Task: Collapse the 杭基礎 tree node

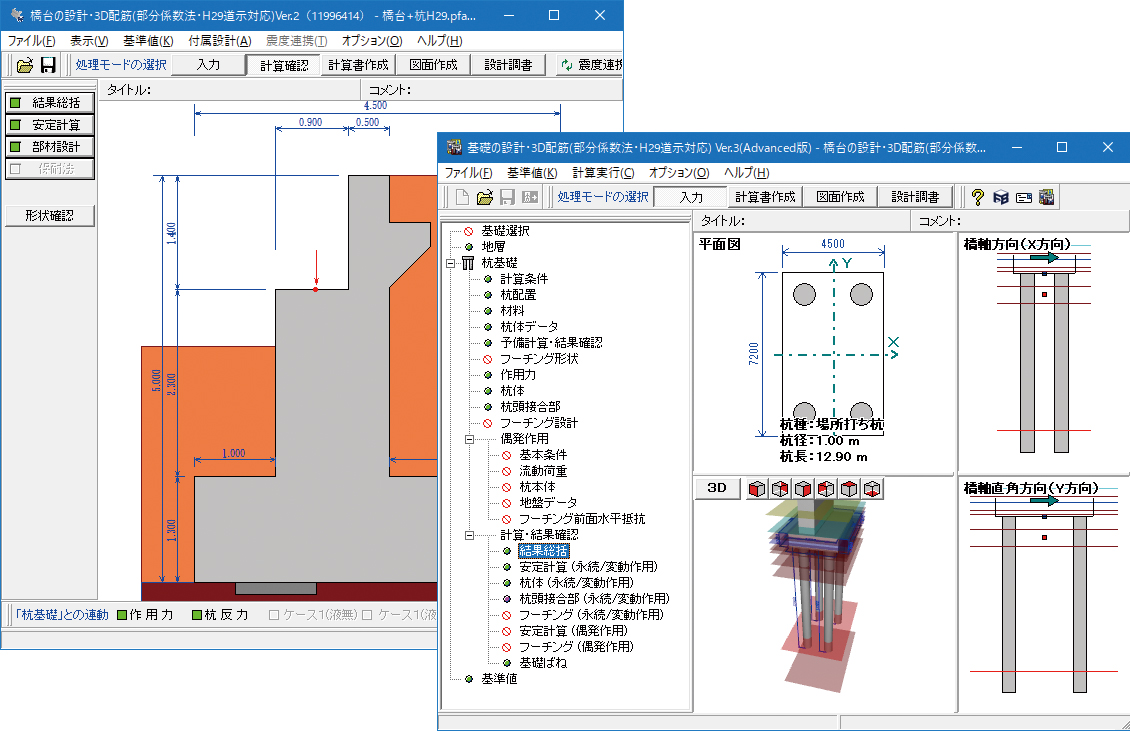Action: pos(450,263)
